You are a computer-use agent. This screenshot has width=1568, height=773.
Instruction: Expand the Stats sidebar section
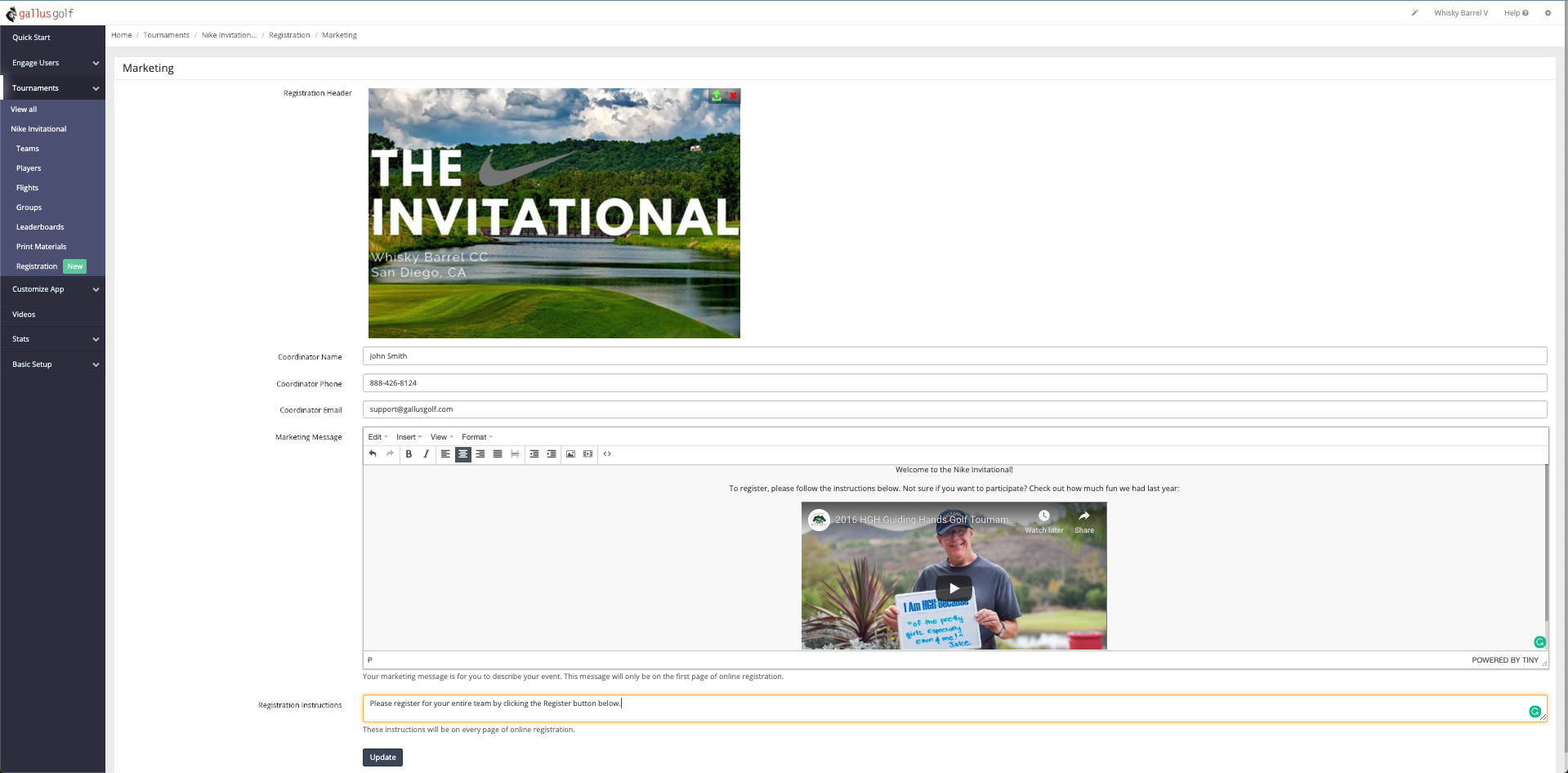click(53, 339)
